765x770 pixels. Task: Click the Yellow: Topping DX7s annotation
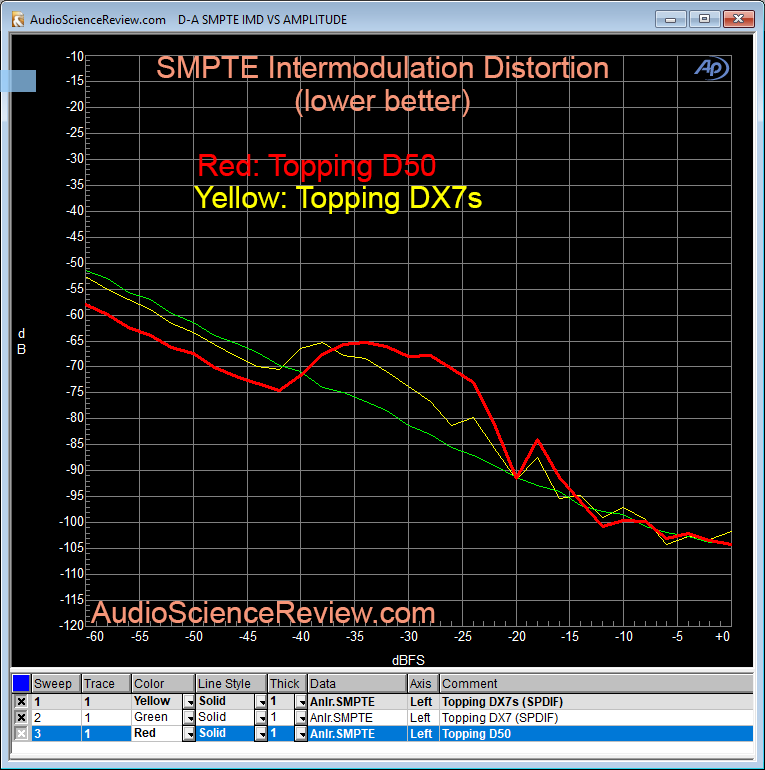[338, 198]
